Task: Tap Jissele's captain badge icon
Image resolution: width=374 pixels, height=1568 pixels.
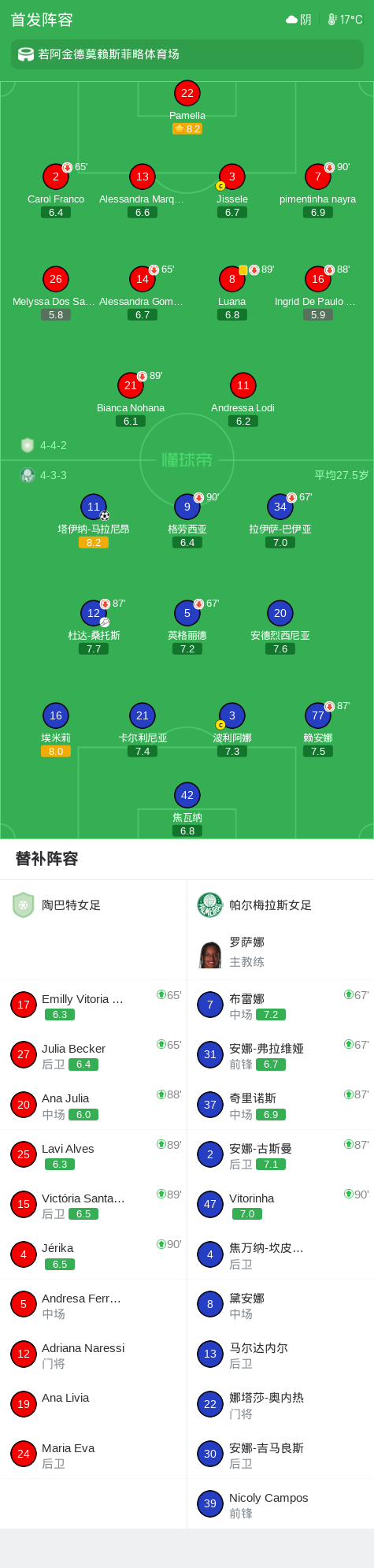Action: (220, 186)
